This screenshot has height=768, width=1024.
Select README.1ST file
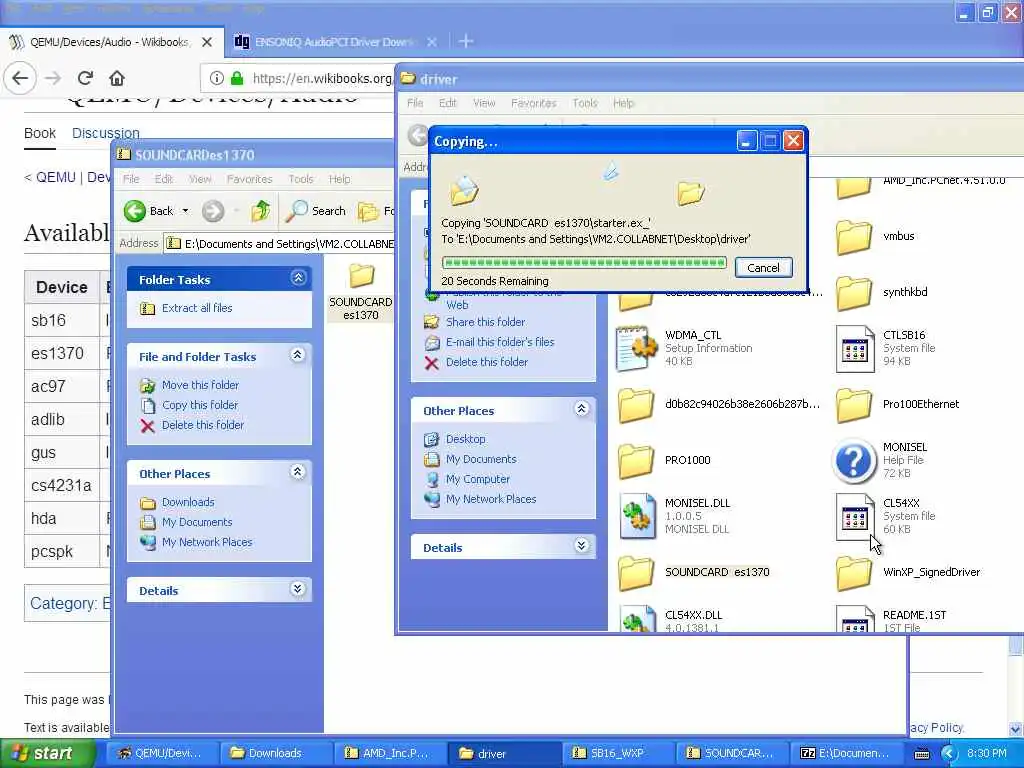[x=891, y=619]
